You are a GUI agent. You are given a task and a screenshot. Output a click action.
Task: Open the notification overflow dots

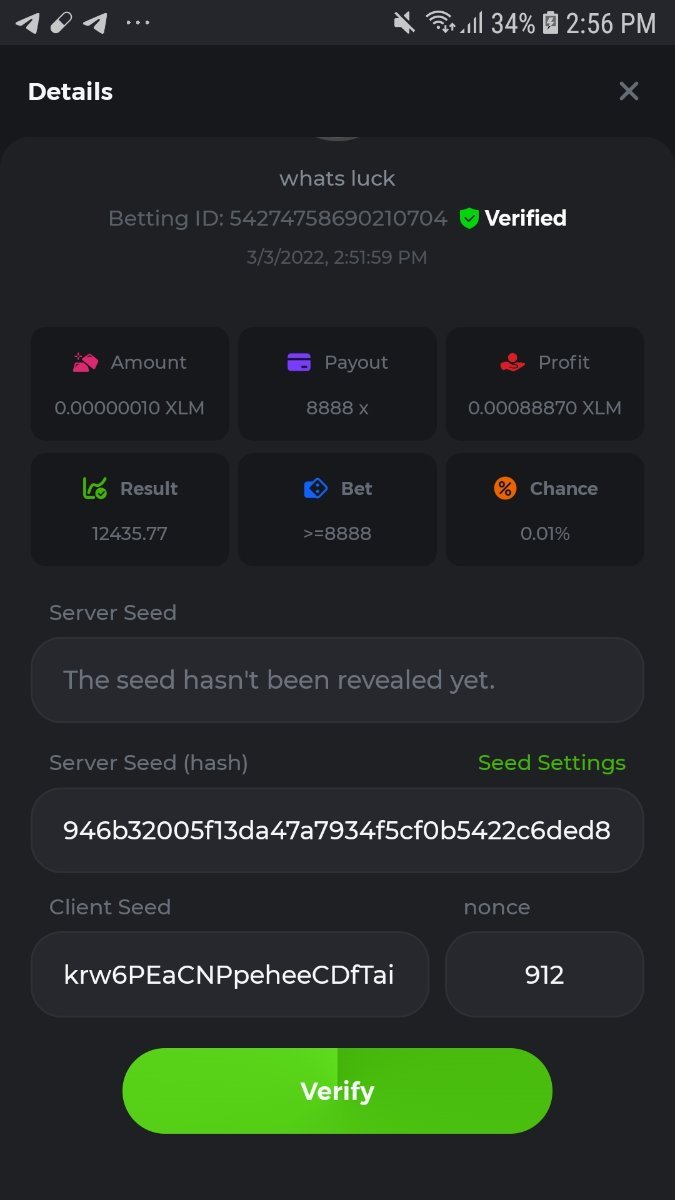(138, 22)
